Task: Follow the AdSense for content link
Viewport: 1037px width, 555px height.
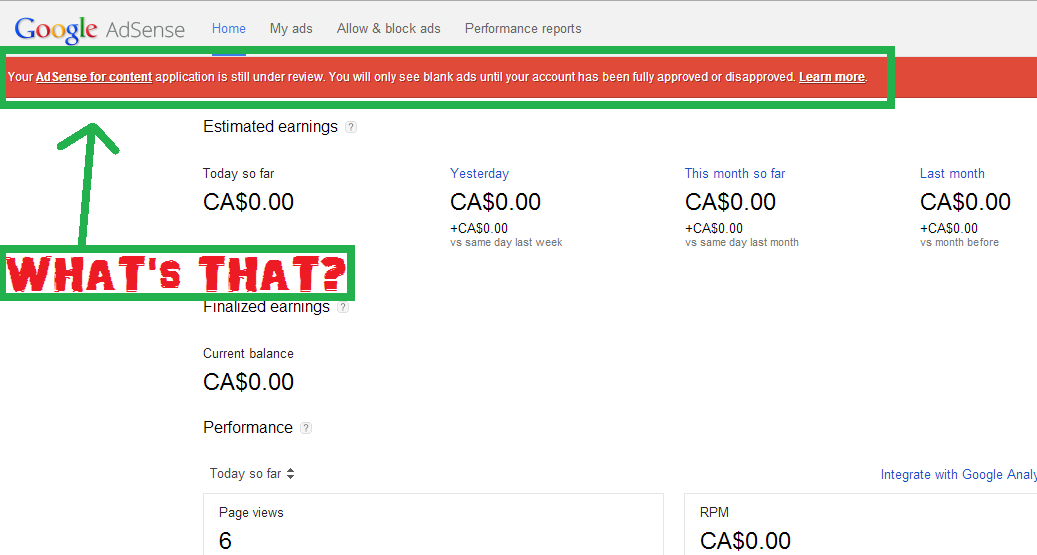Action: pyautogui.click(x=94, y=77)
